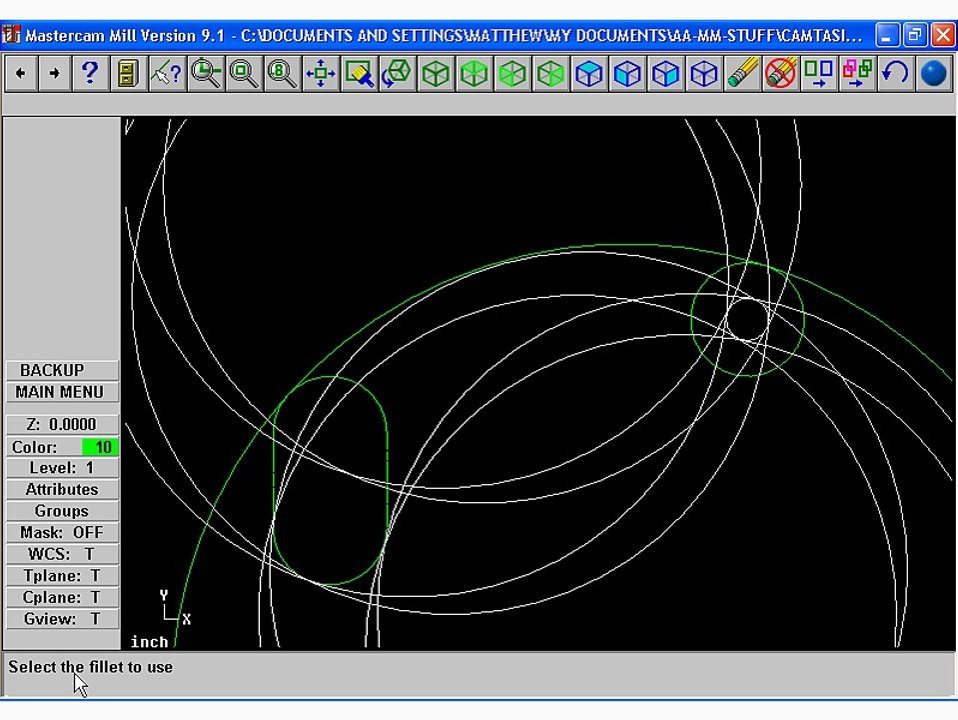
Task: Activate the Zoom window magnifier
Action: pyautogui.click(x=206, y=73)
